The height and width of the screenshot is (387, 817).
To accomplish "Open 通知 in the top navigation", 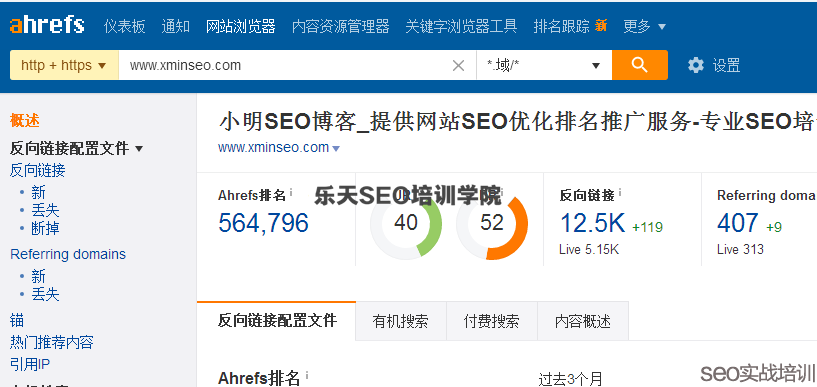I will tap(176, 26).
